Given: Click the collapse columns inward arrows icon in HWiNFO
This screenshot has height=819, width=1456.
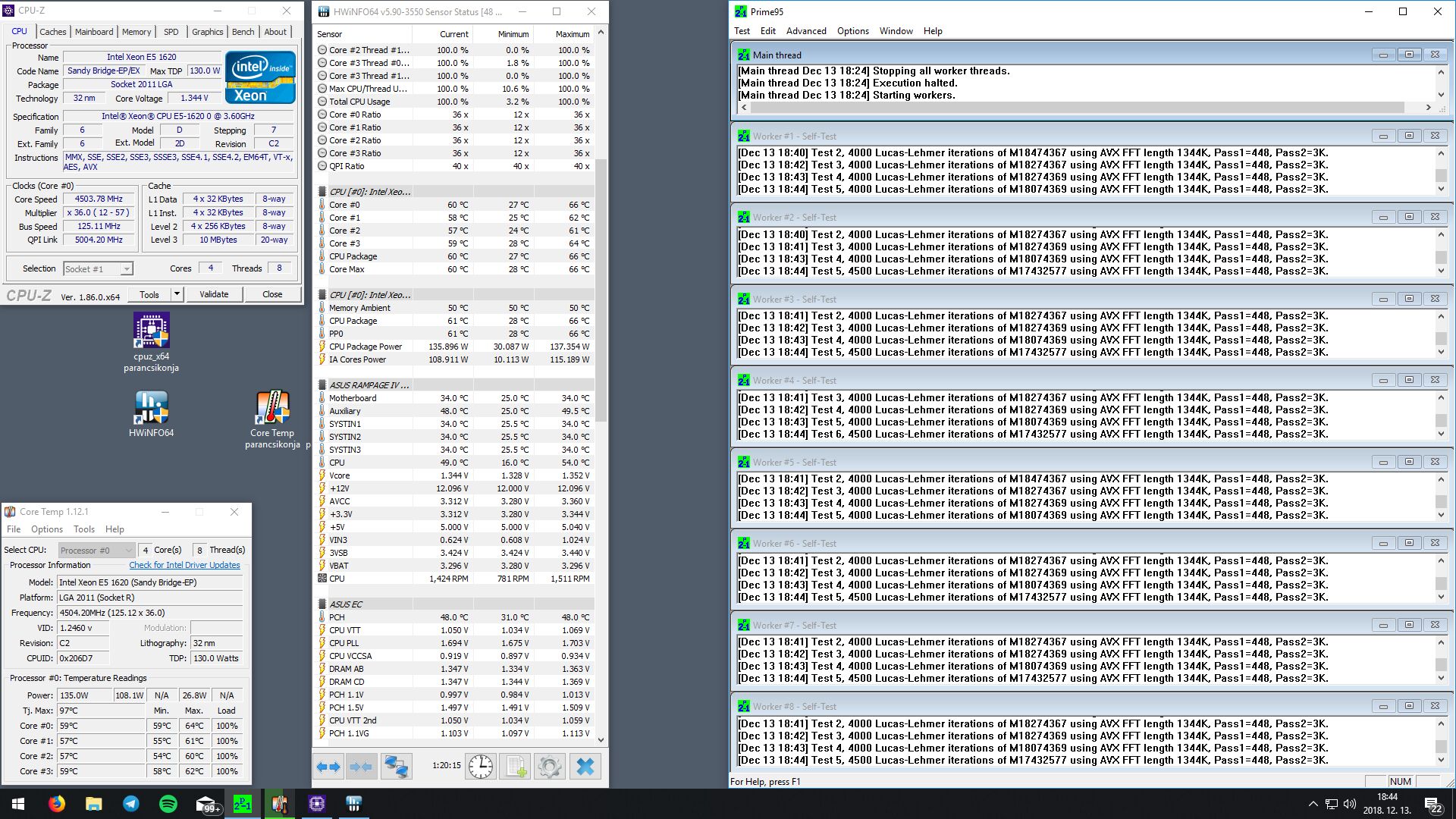Looking at the screenshot, I should click(362, 767).
